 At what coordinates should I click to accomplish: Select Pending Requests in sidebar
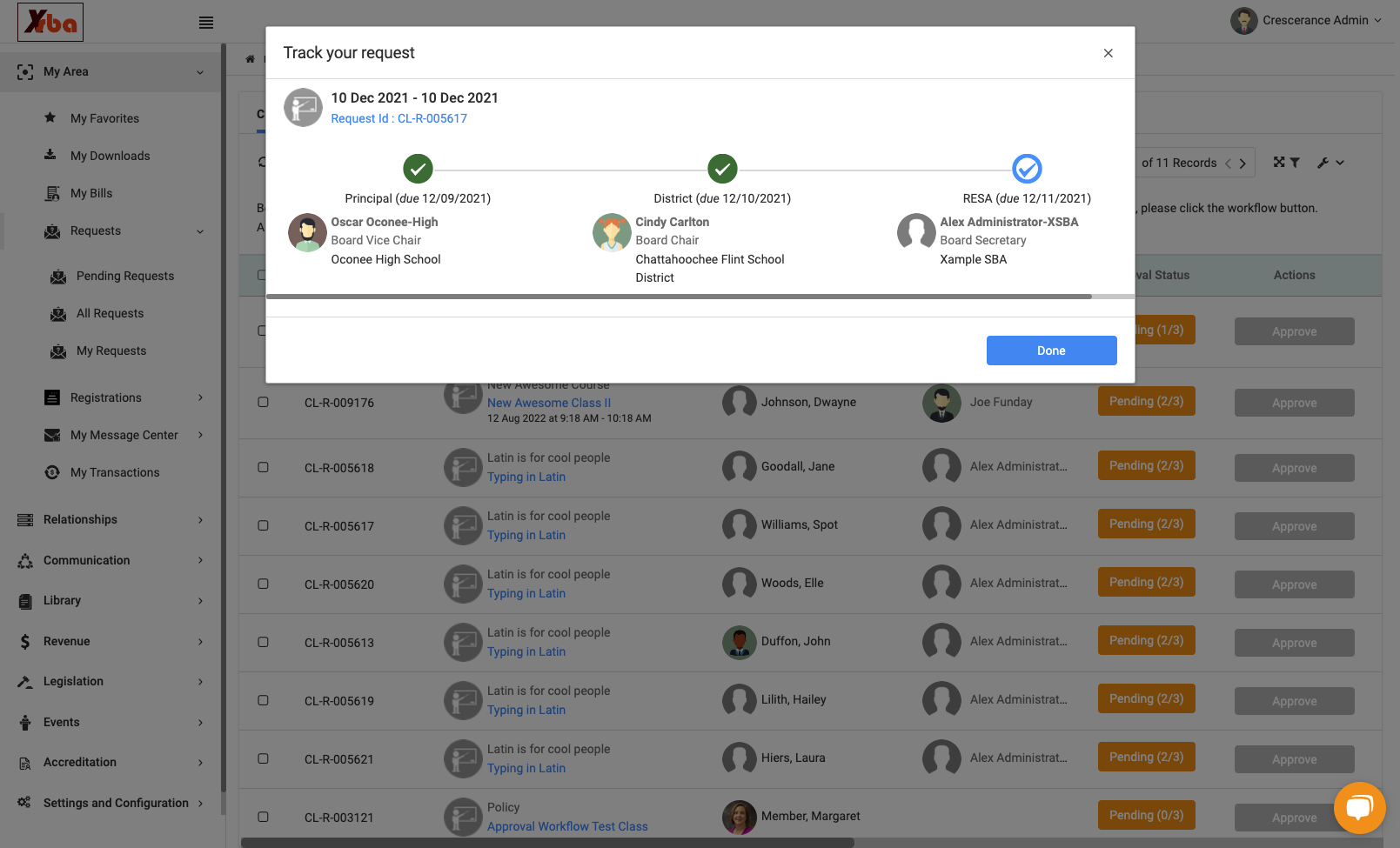(x=125, y=276)
